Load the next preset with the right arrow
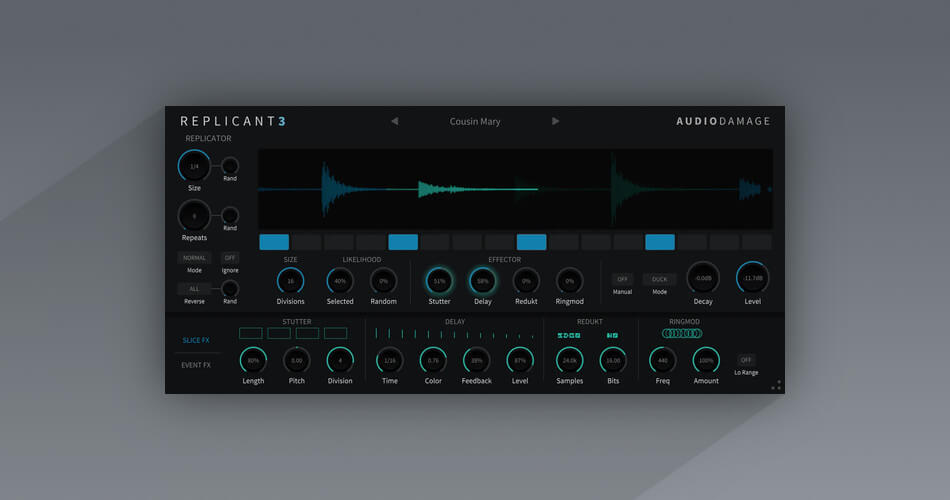Screen dimensions: 950x500 point(555,121)
